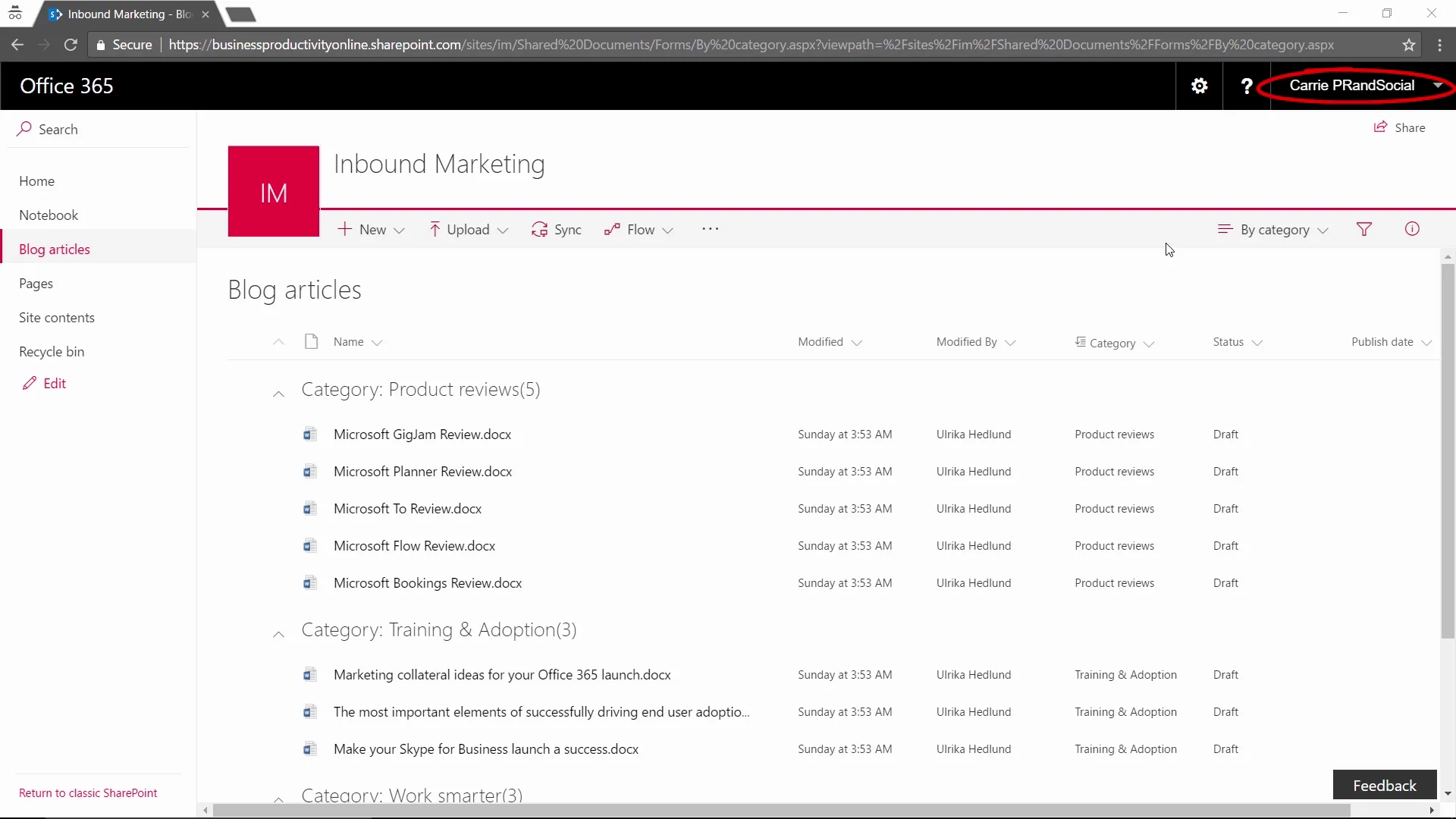Click the Word icon for Microsoft GigJam Review.docx
The image size is (1456, 819).
pyautogui.click(x=309, y=435)
